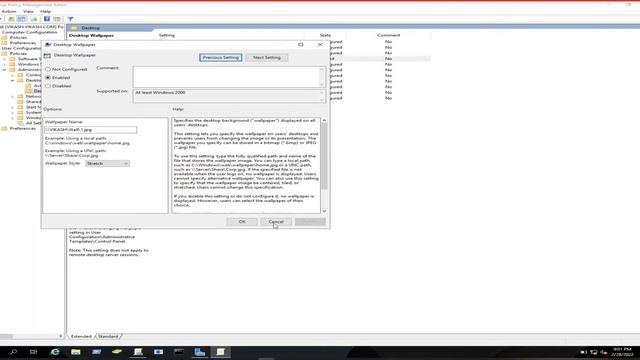The height and width of the screenshot is (360, 640).
Task: Select the Windows Settings tree folder
Action: (29, 64)
